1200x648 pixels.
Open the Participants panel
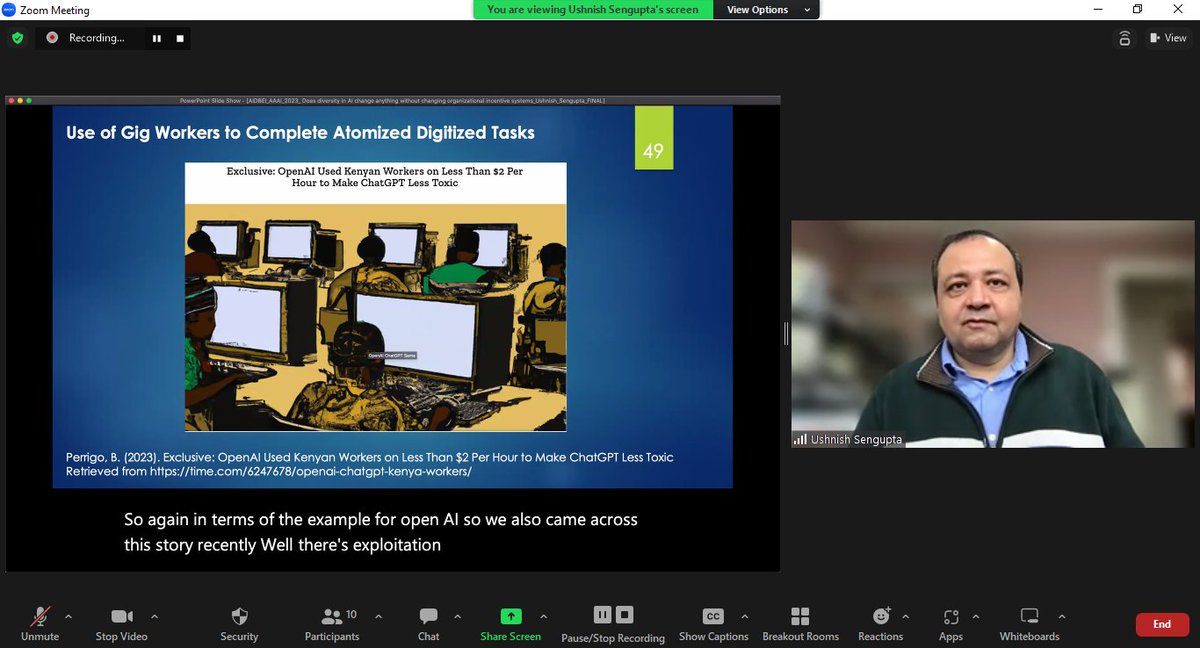pyautogui.click(x=332, y=623)
